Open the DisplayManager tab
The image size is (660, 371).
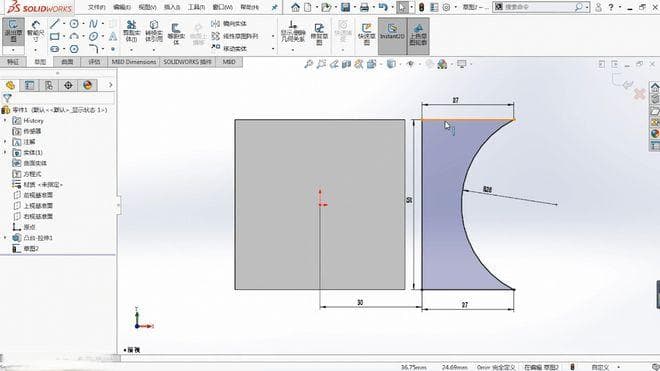(88, 85)
